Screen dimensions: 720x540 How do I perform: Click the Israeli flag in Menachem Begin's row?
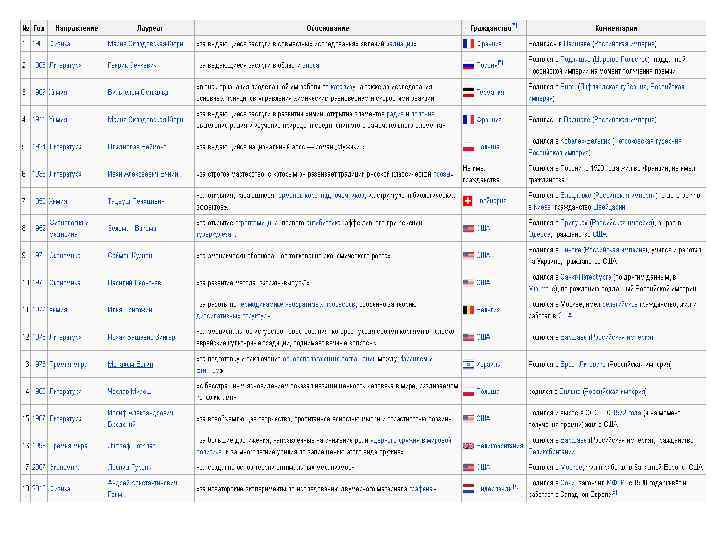(468, 365)
